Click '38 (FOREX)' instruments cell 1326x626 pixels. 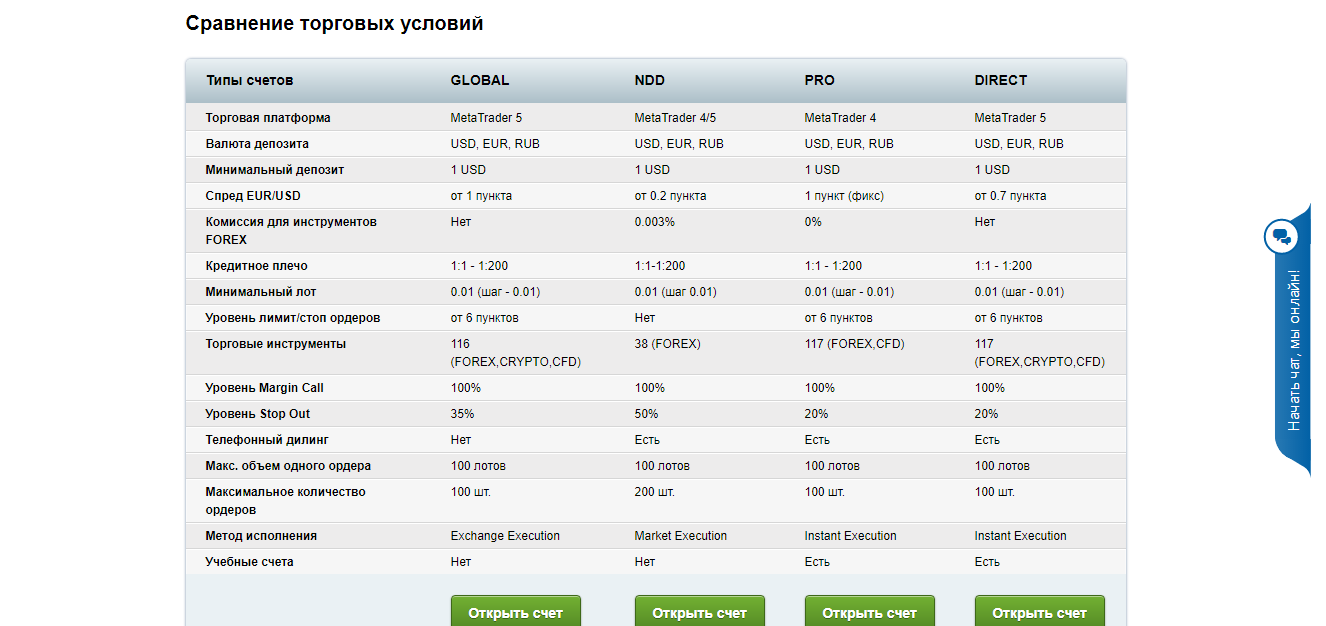pos(668,344)
